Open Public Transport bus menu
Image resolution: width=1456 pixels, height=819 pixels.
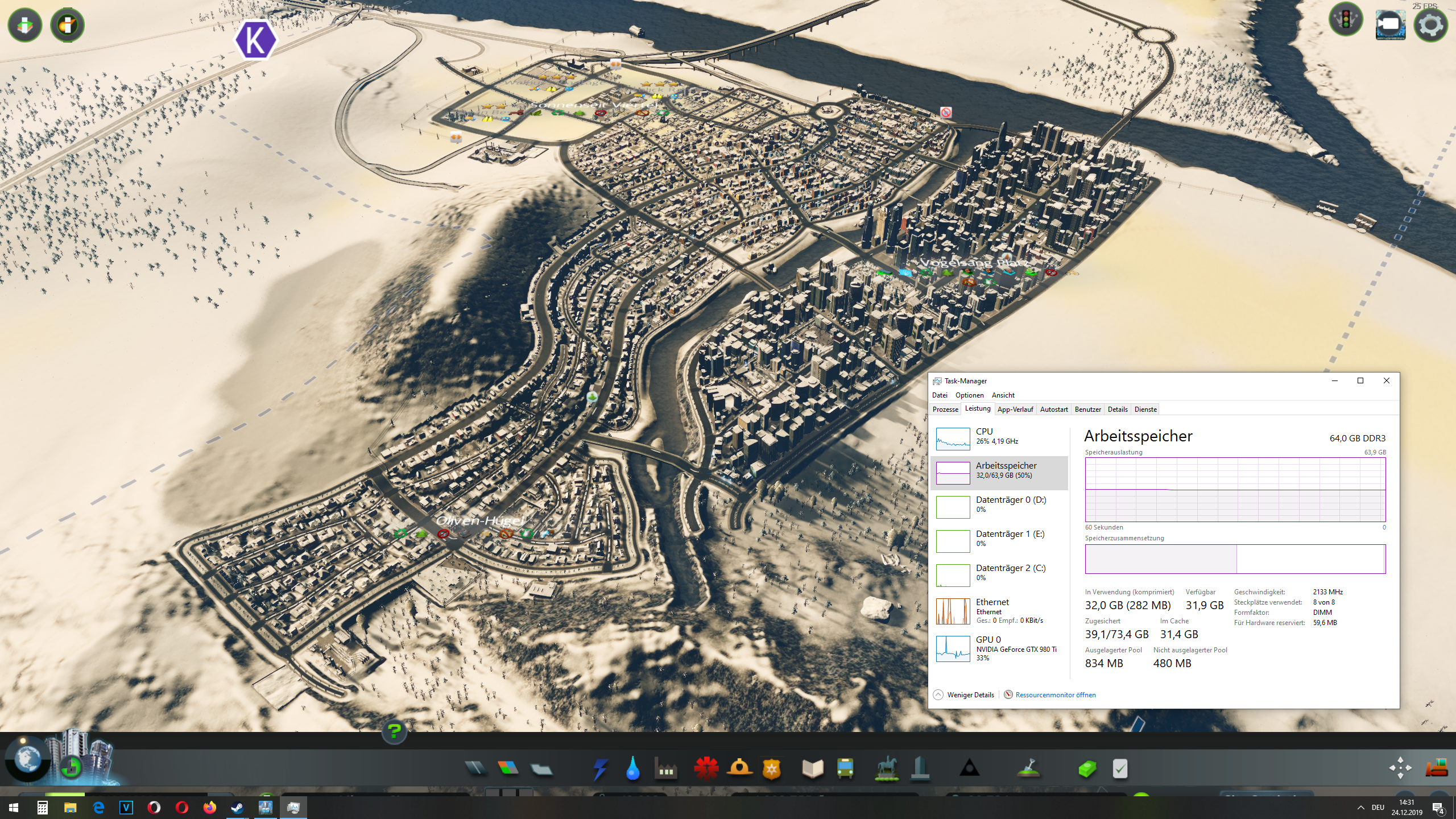click(x=845, y=769)
